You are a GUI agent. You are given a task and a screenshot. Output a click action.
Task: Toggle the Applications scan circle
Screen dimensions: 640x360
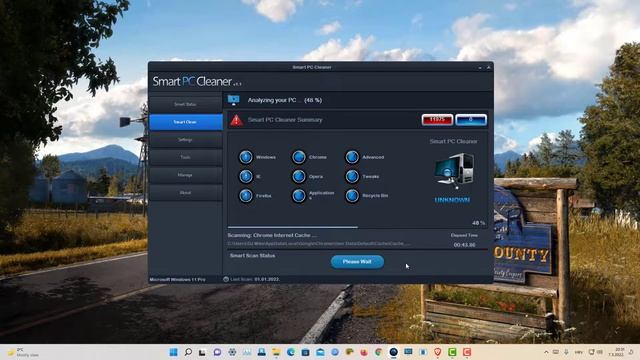299,196
